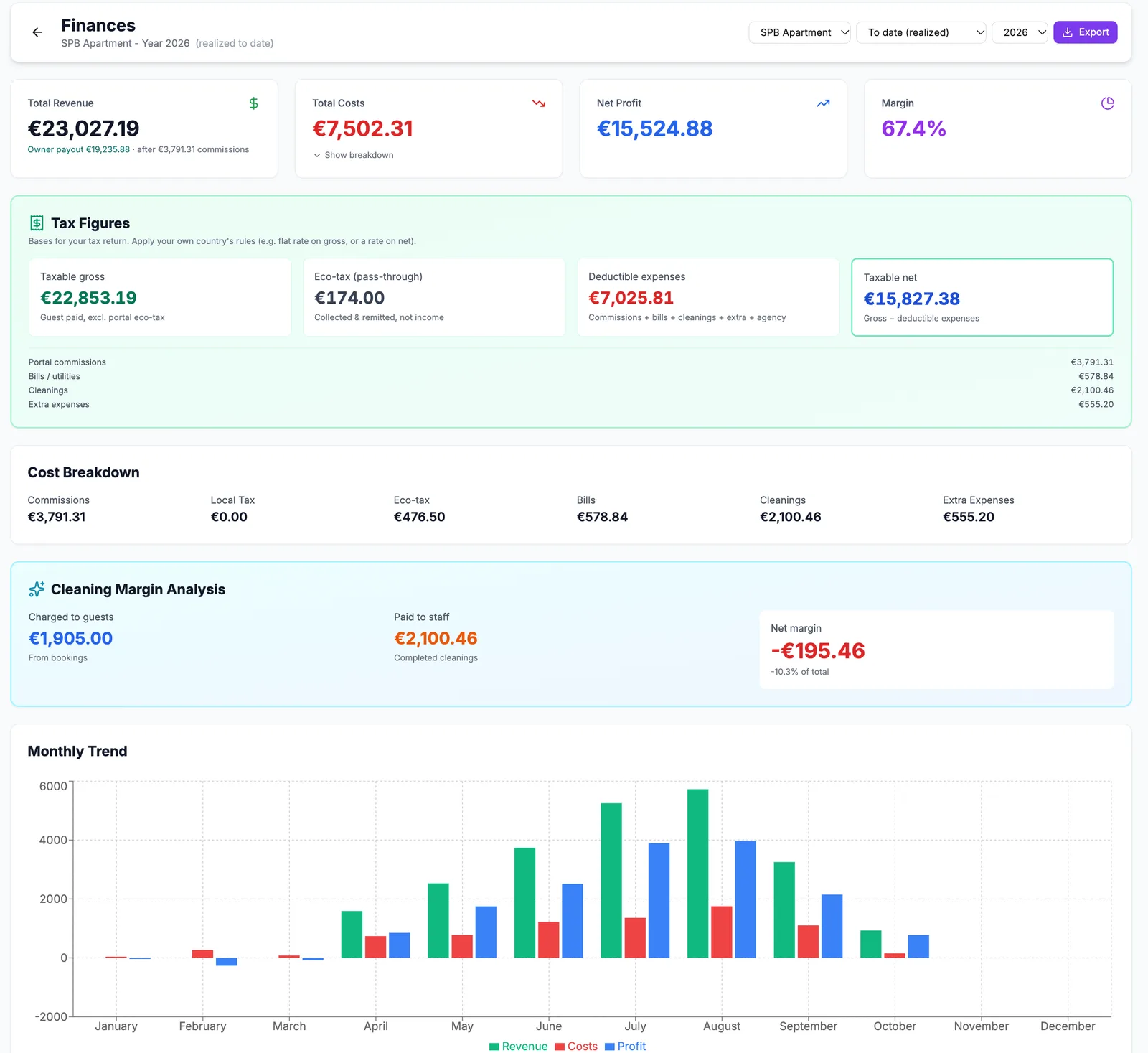Click Commissions €3,791.31 in Cost Breakdown
Viewport: 1148px width, 1053px height.
pyautogui.click(x=57, y=517)
